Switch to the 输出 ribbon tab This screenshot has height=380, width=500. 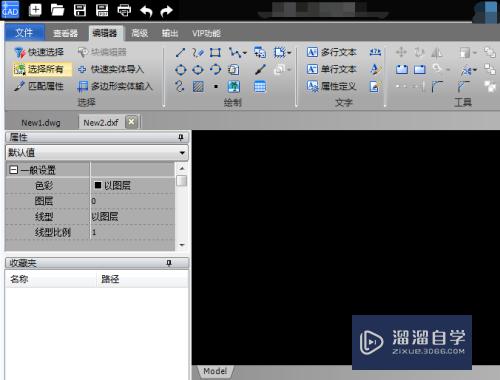170,33
